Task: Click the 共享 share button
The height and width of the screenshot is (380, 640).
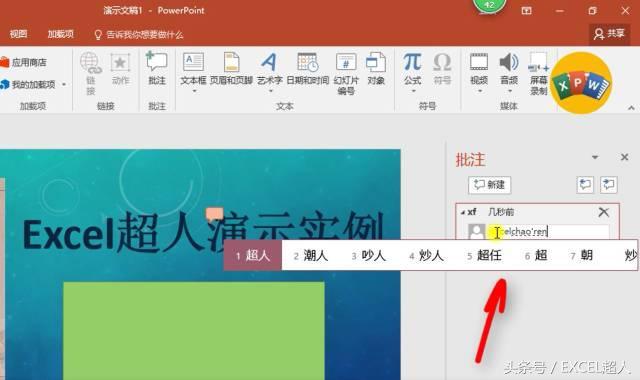Action: click(609, 34)
